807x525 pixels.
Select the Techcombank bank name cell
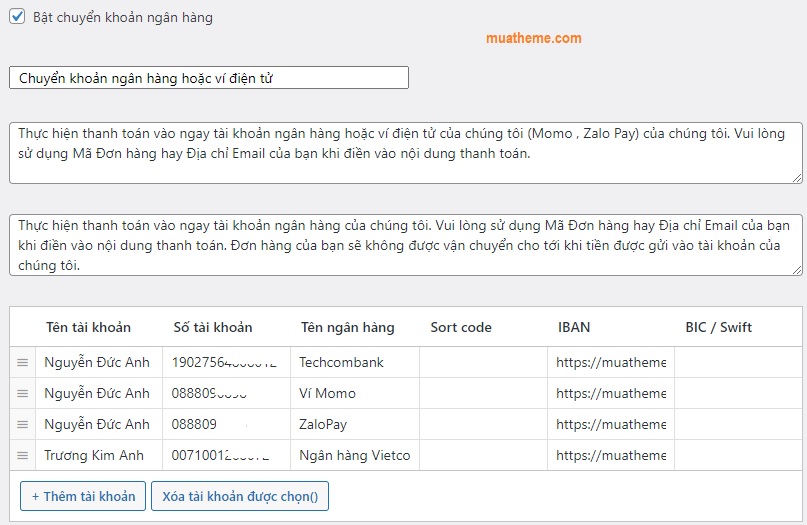(x=355, y=363)
